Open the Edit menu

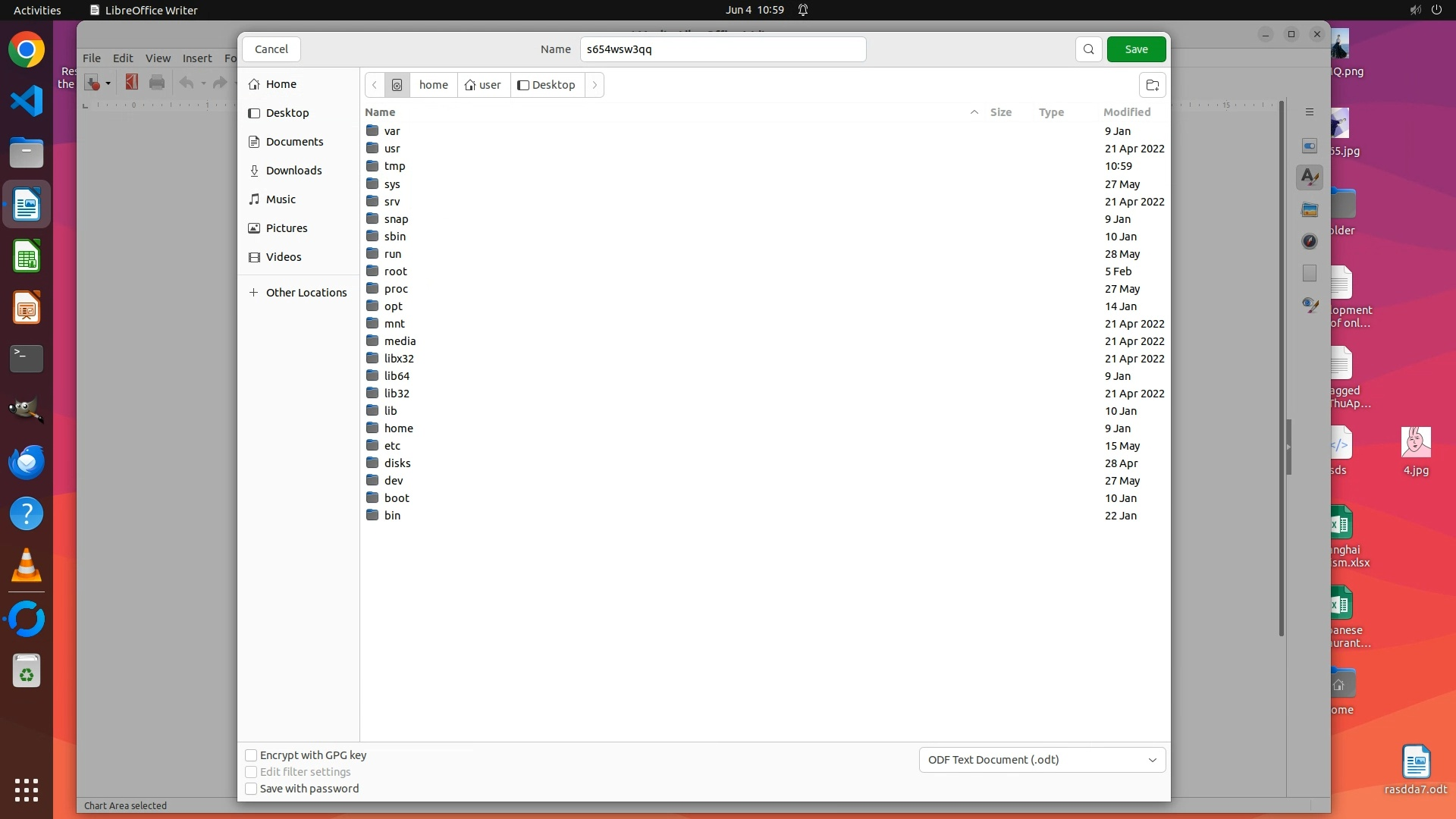click(x=123, y=58)
